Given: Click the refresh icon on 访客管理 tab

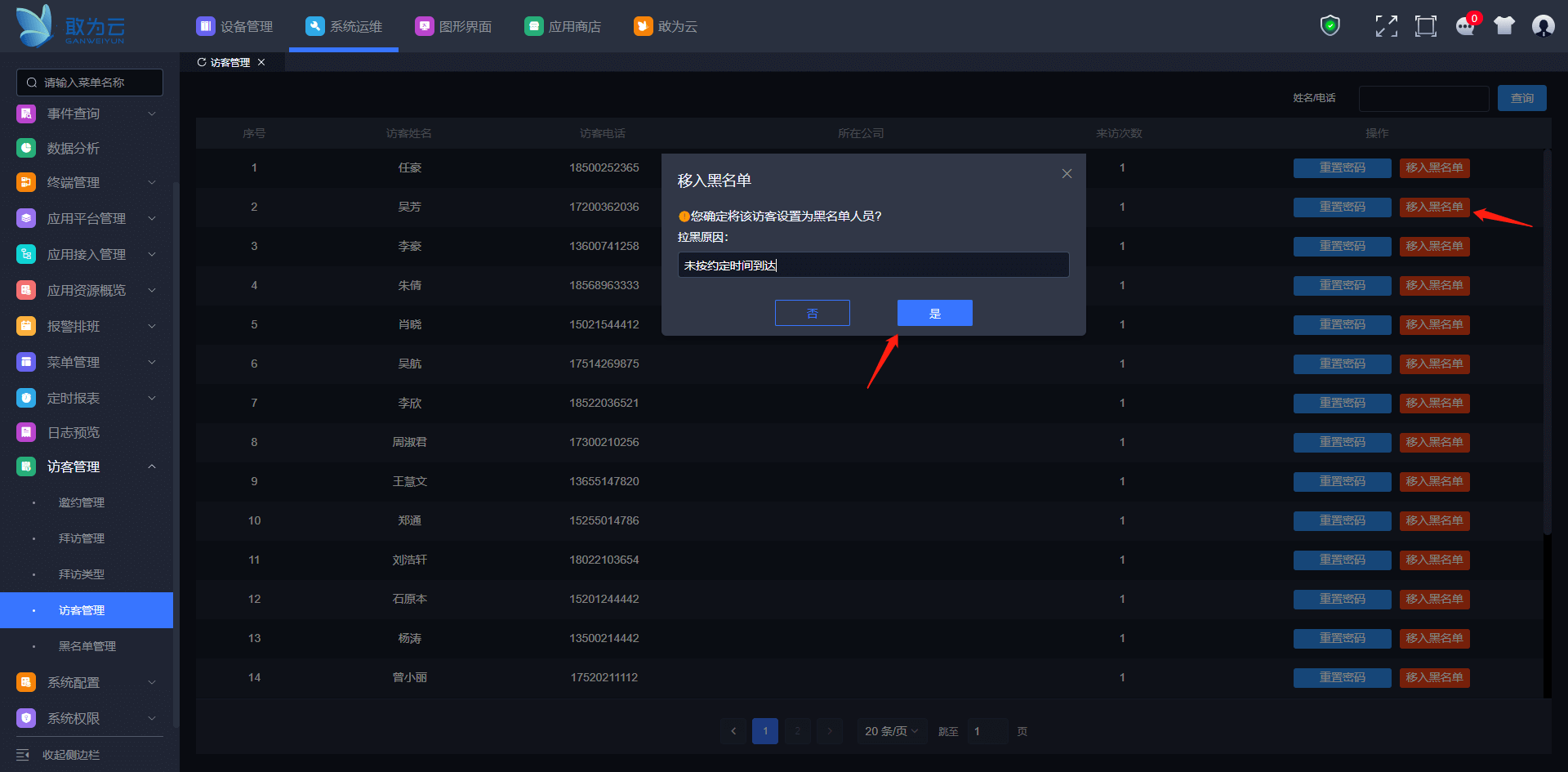Looking at the screenshot, I should 202,62.
